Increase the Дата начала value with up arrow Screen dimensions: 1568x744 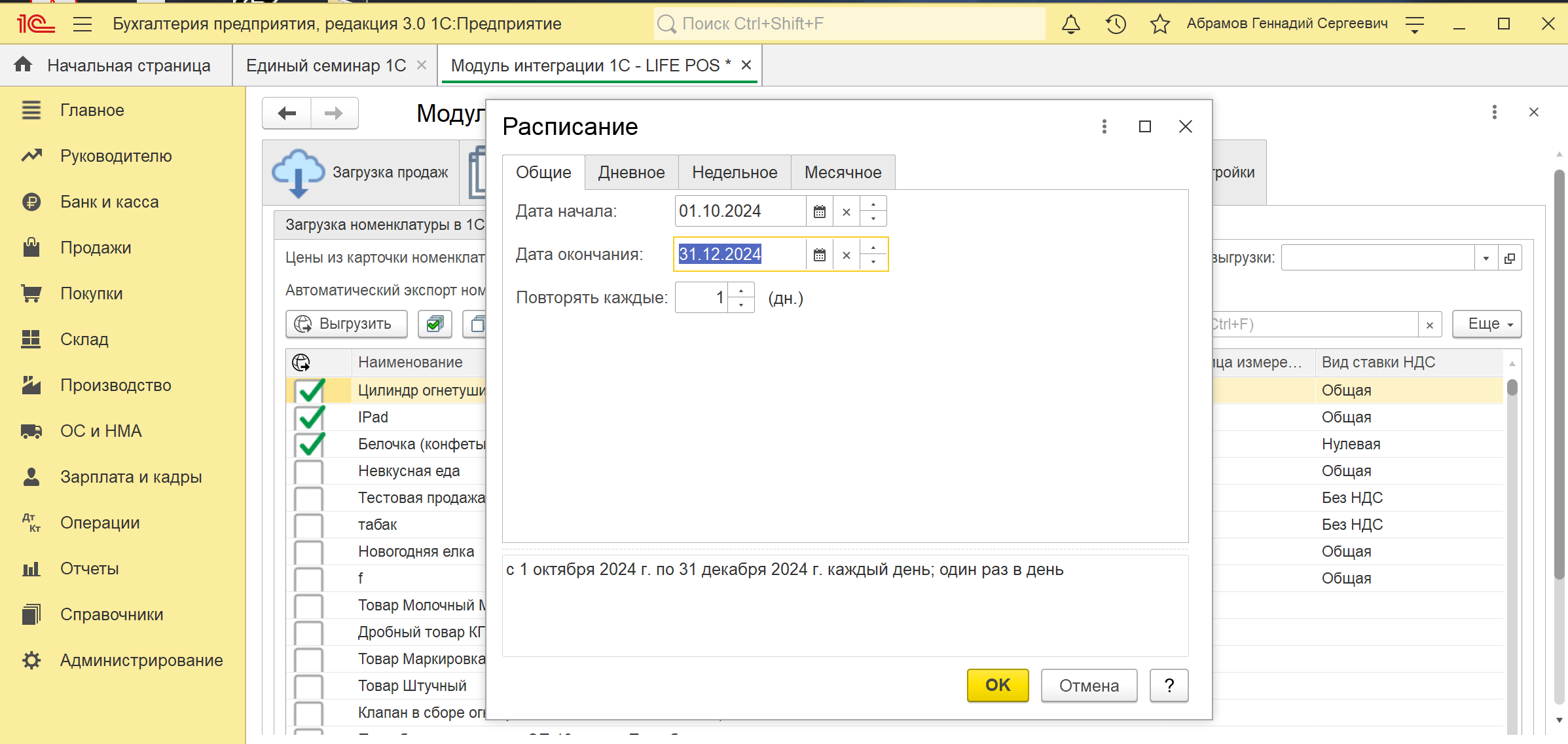click(x=873, y=204)
